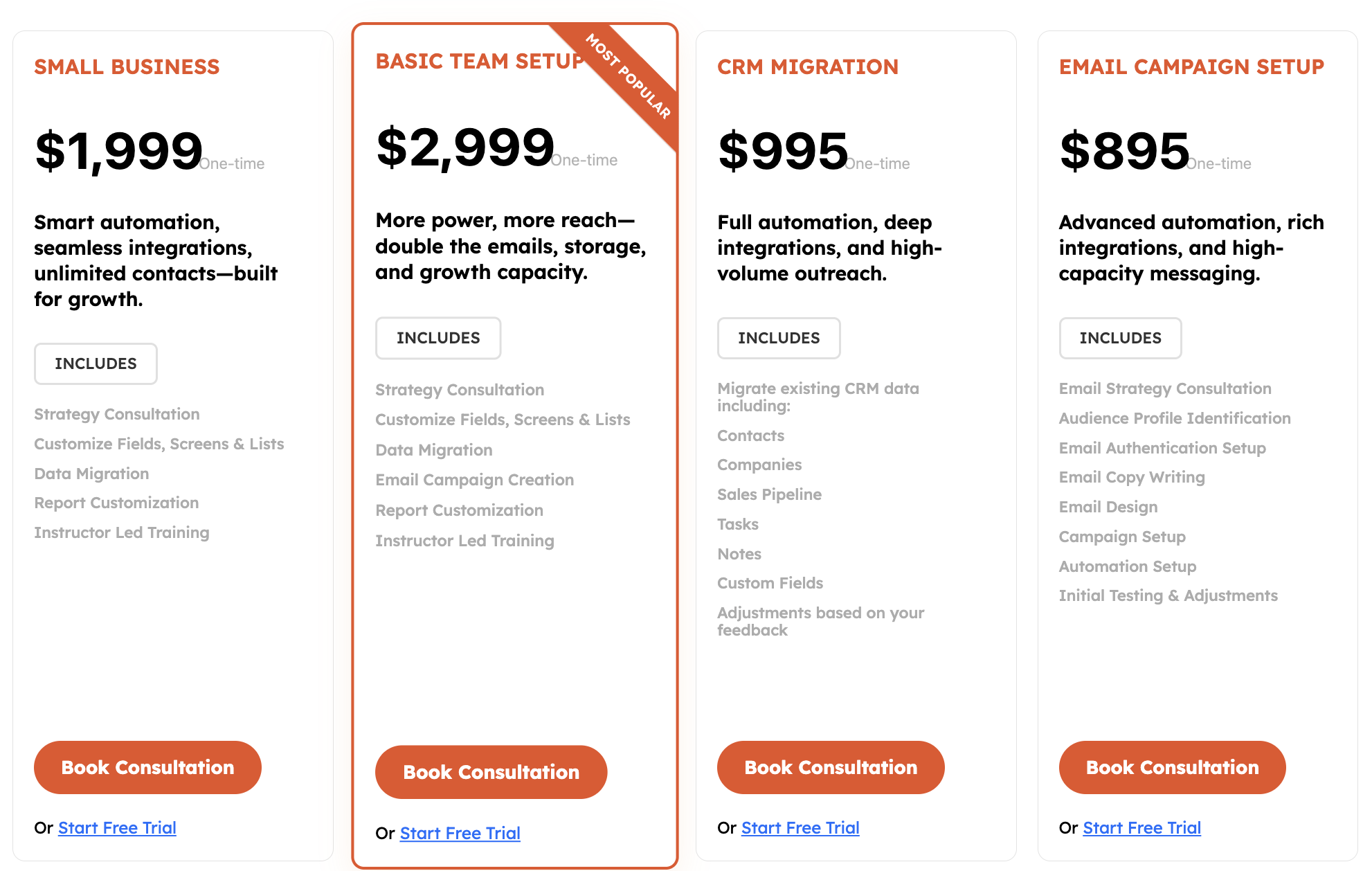Click the EMAIL CAMPAIGN SETUP heading
This screenshot has width=1372, height=871.
coord(1191,66)
